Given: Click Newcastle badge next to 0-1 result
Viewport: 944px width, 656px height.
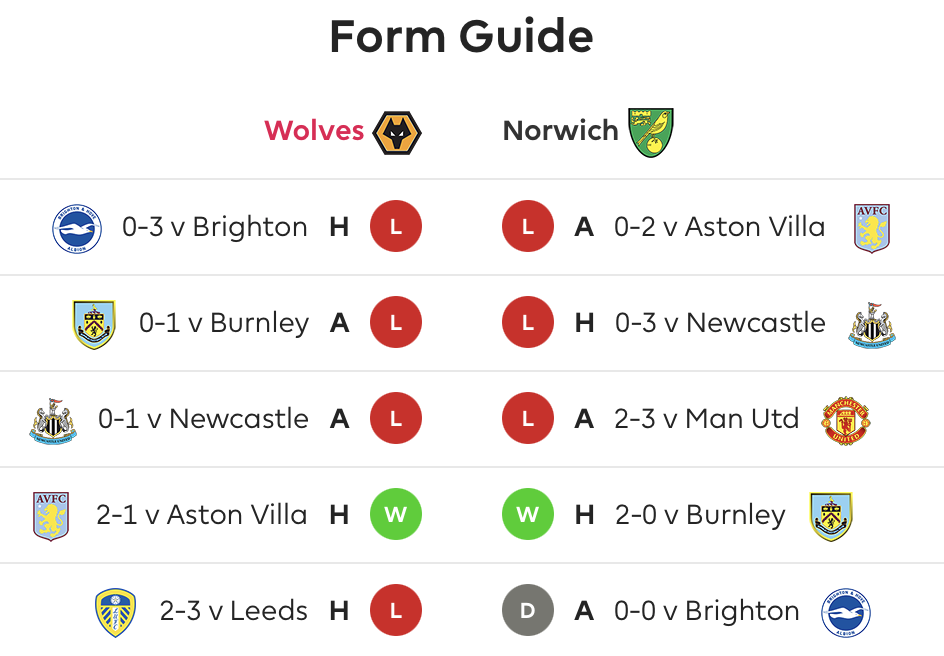Looking at the screenshot, I should click(53, 421).
